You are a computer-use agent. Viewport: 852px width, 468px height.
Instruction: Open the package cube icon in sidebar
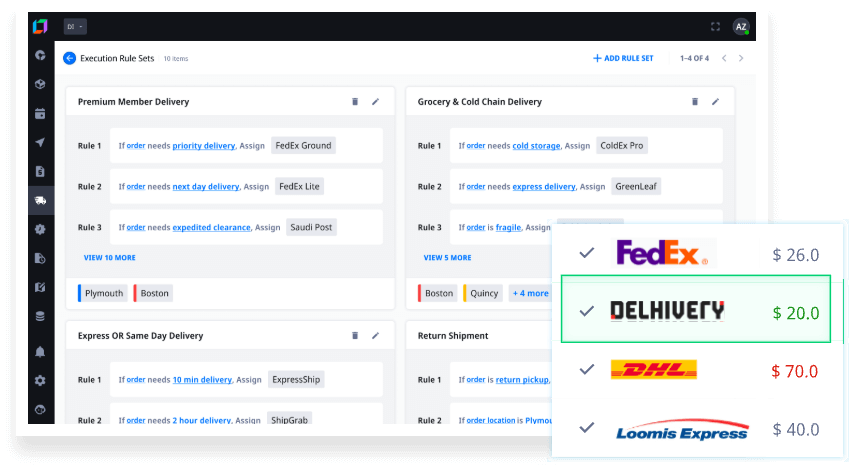coord(40,84)
